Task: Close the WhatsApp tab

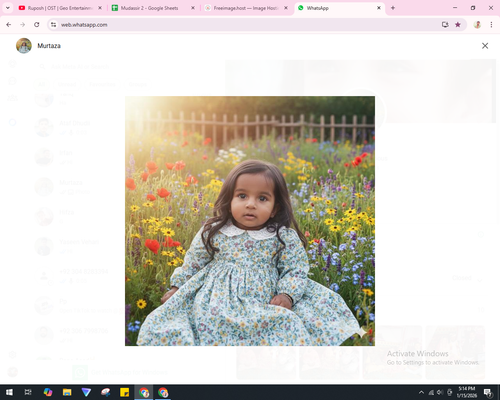Action: pyautogui.click(x=379, y=8)
